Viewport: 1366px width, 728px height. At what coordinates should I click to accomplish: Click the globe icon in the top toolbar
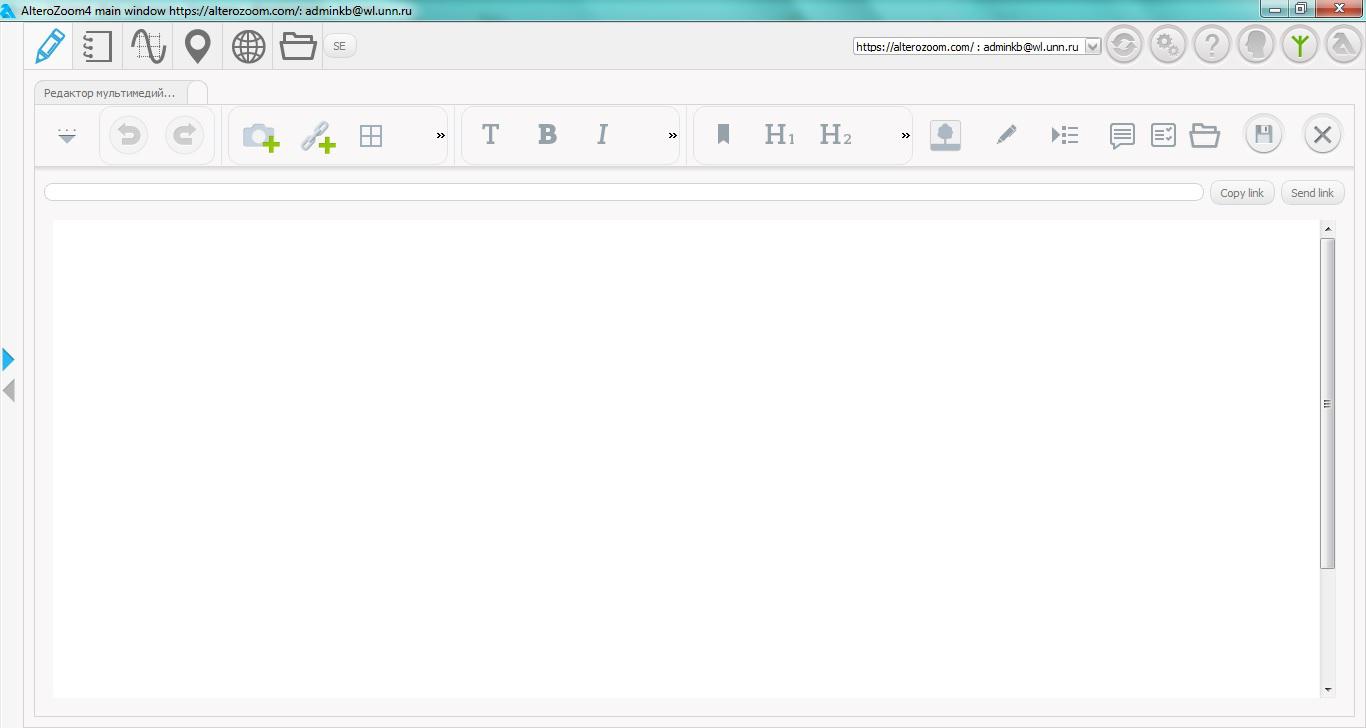coord(248,46)
